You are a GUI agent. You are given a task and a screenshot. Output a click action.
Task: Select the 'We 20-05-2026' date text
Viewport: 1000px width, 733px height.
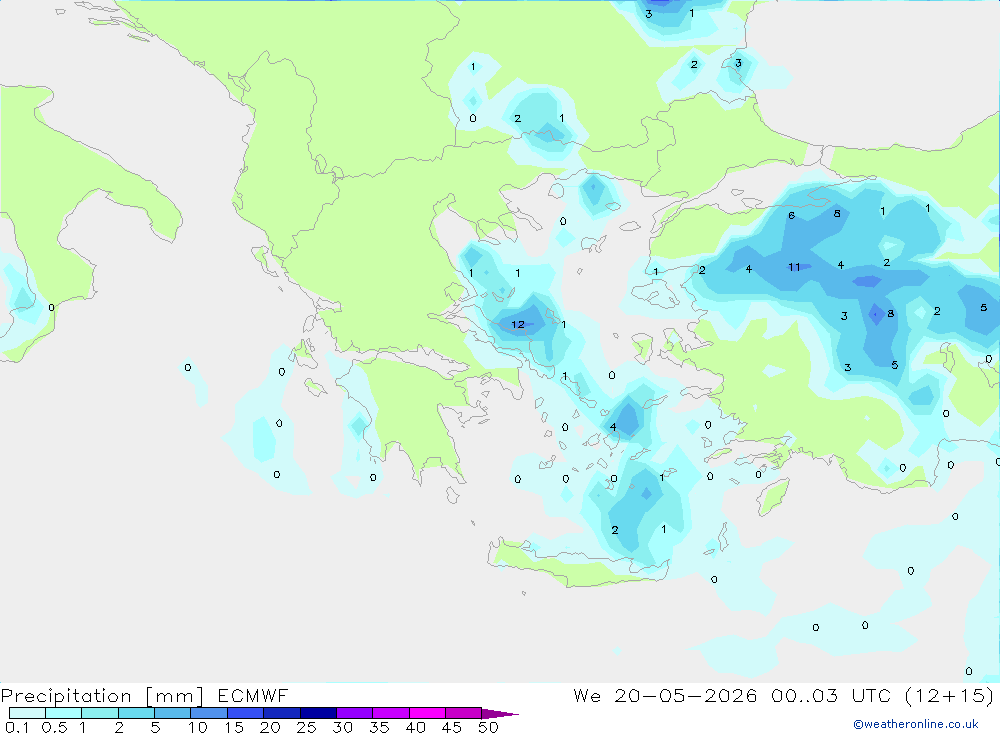tap(665, 695)
